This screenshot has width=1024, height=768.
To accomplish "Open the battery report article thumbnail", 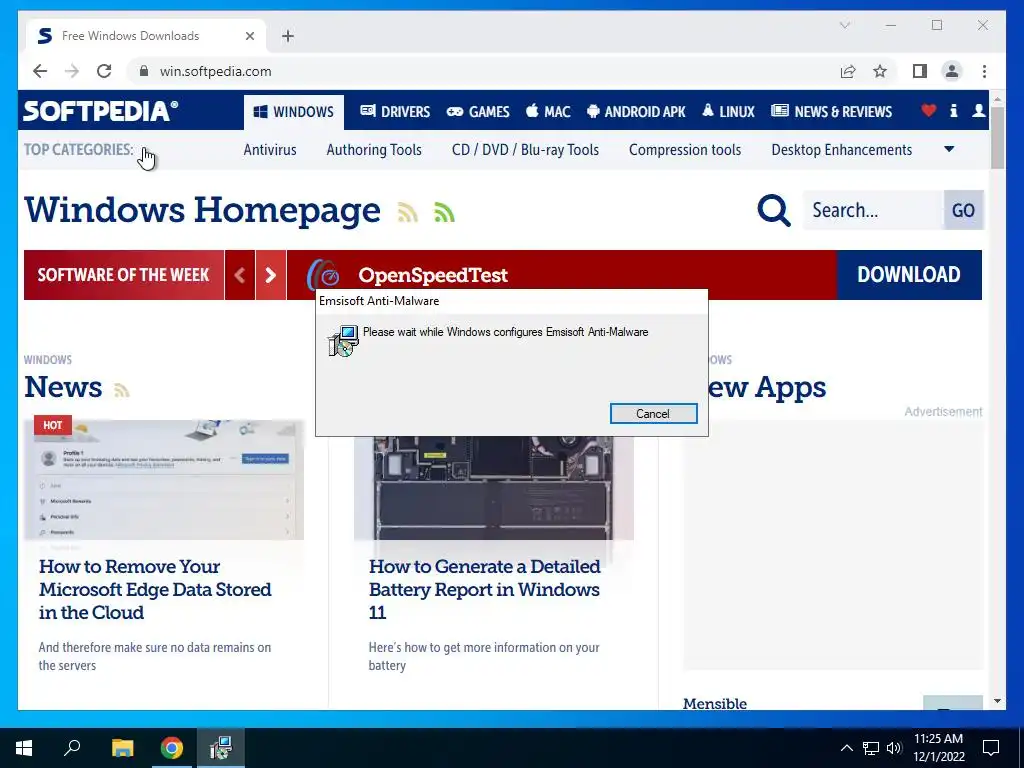I will coord(494,488).
